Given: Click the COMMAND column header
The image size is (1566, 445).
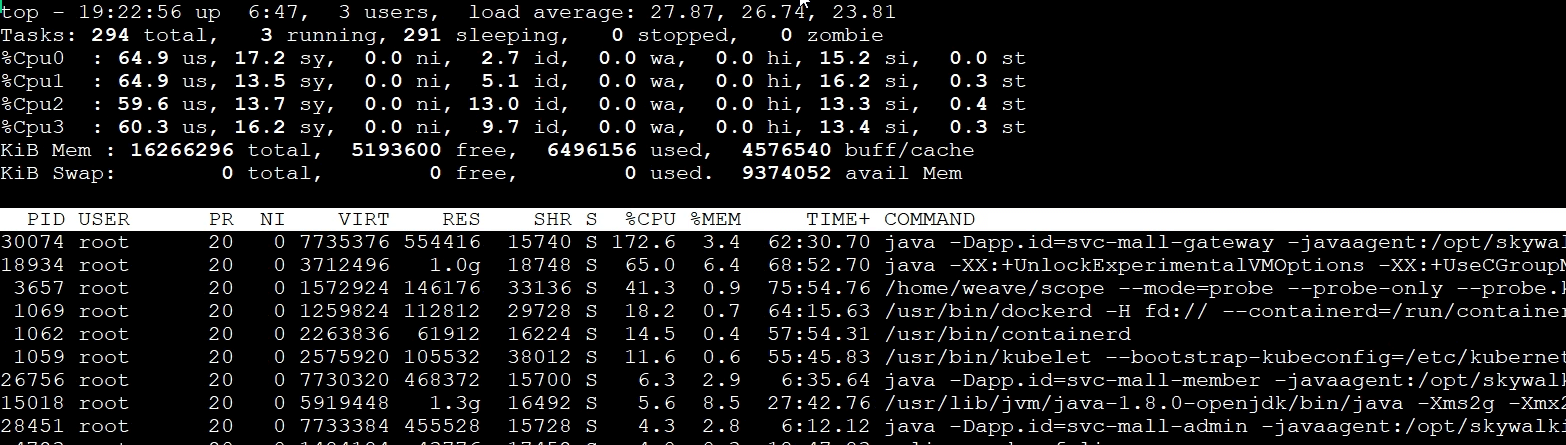Looking at the screenshot, I should point(929,219).
